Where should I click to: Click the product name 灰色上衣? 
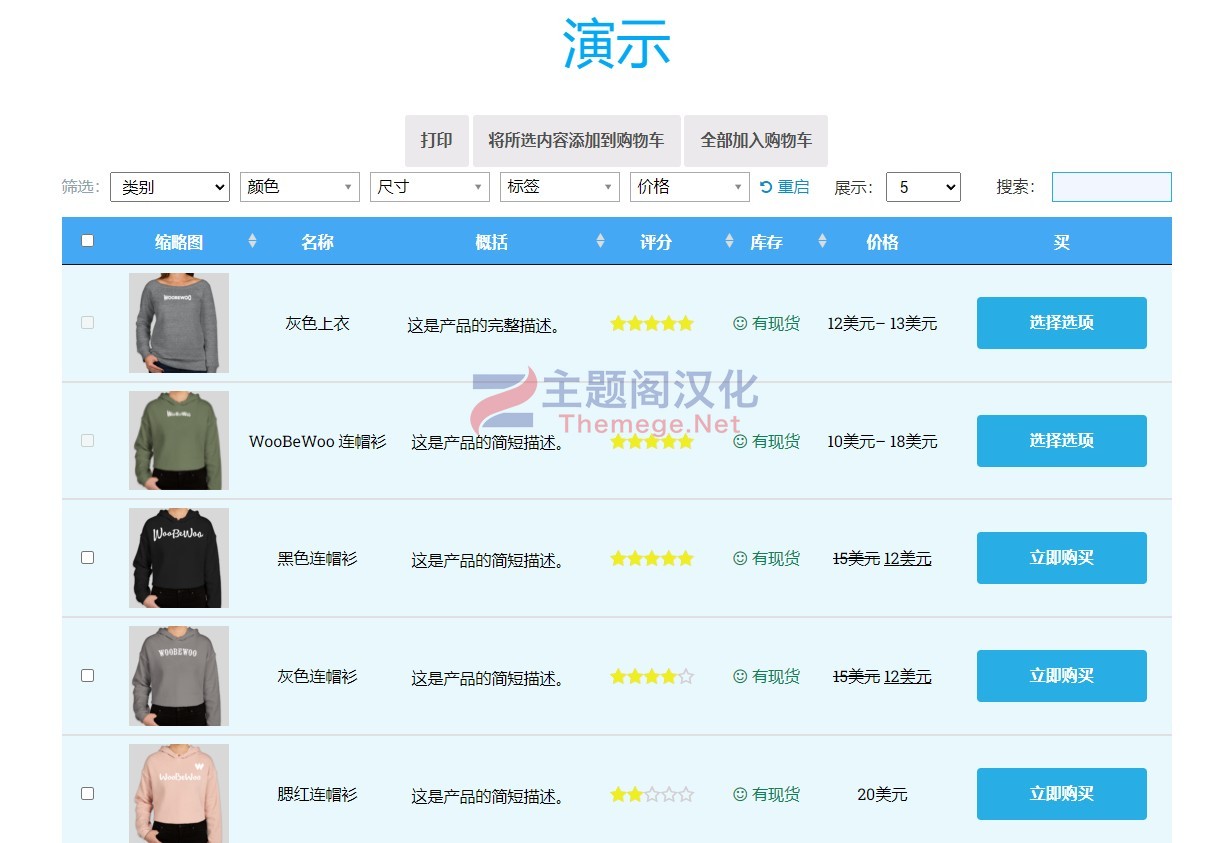[317, 323]
